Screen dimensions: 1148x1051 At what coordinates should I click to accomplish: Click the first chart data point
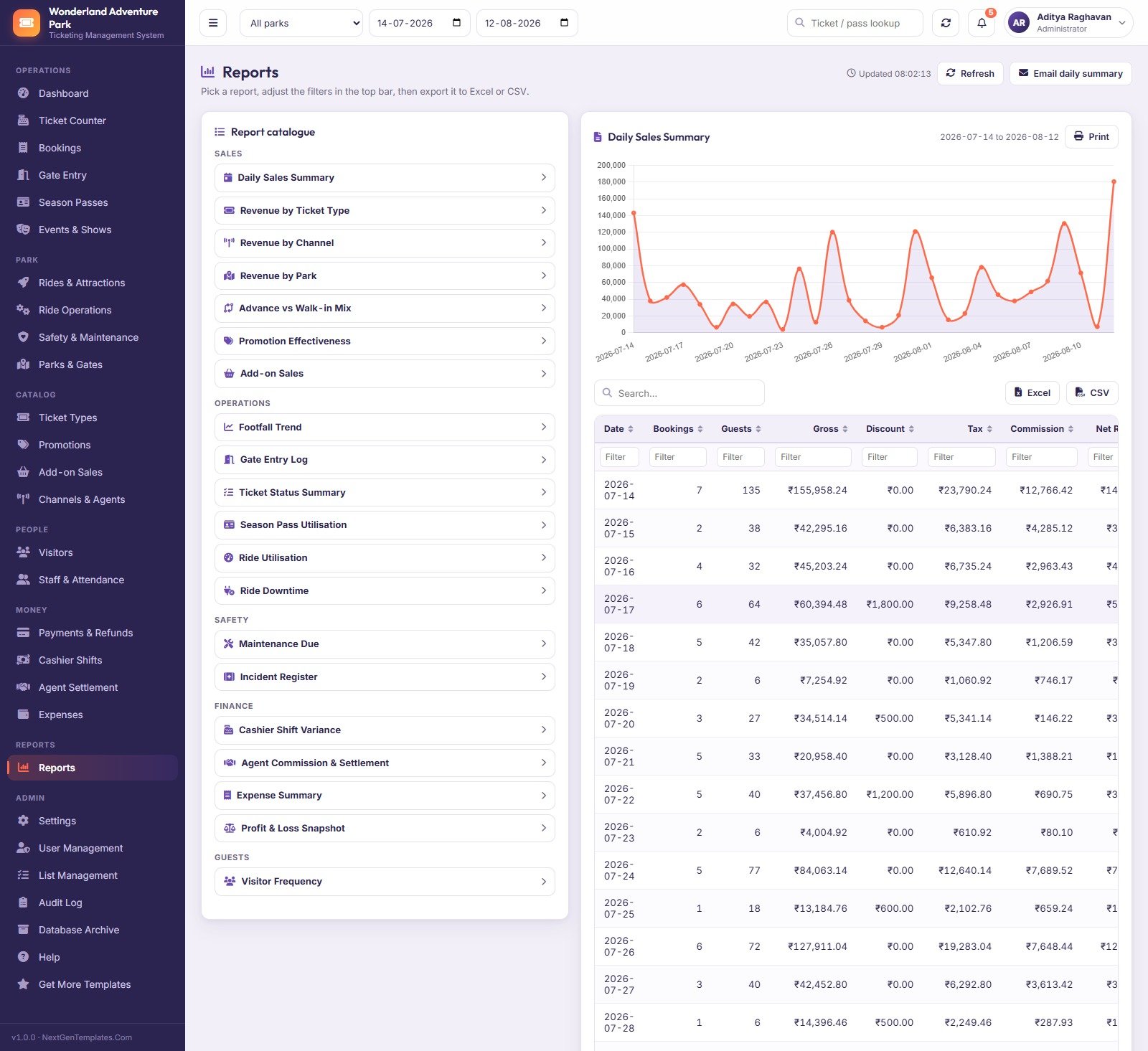point(634,213)
